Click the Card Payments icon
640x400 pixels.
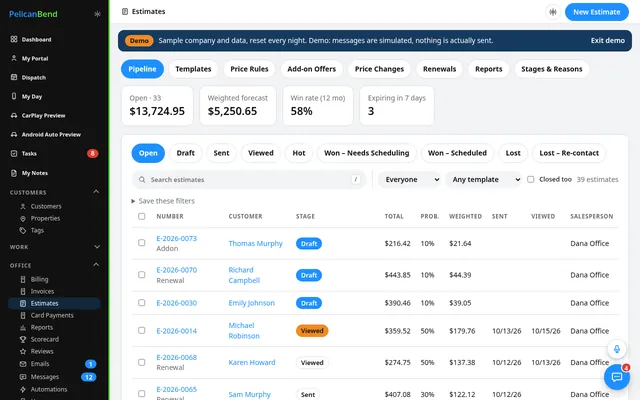click(x=23, y=316)
